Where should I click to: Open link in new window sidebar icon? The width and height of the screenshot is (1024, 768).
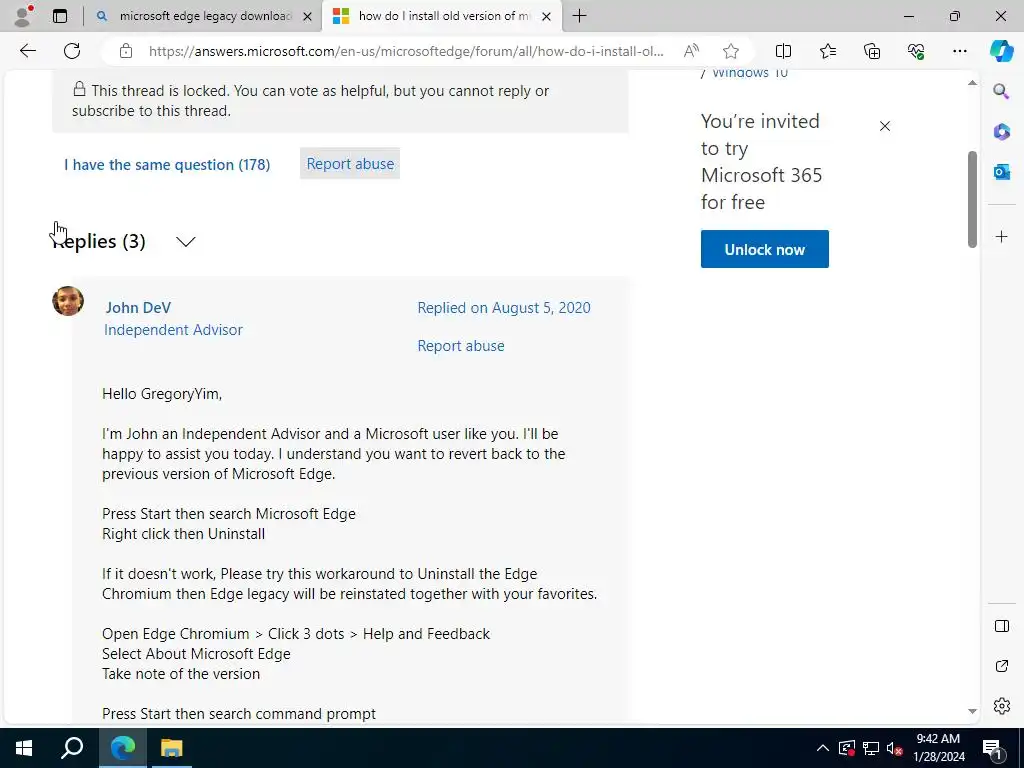pyautogui.click(x=1001, y=666)
